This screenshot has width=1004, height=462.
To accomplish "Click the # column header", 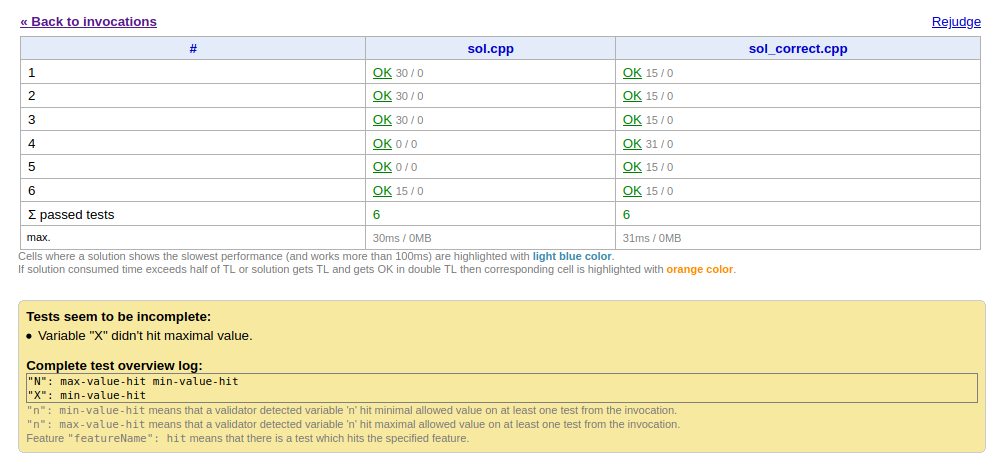I will pyautogui.click(x=193, y=49).
